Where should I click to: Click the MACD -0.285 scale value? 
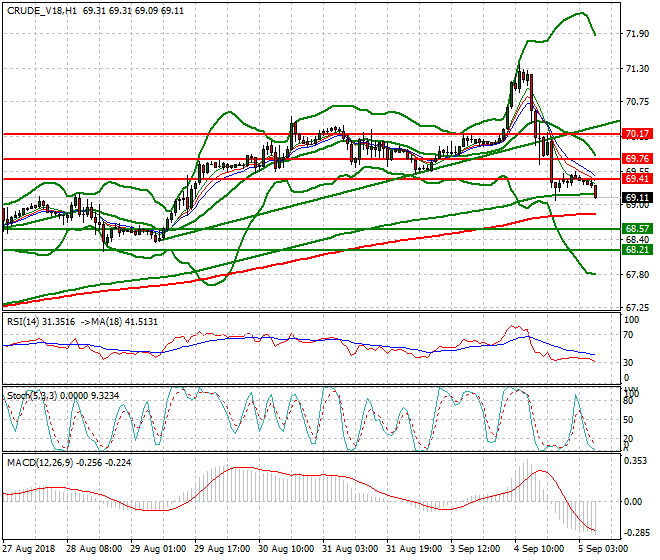click(636, 533)
